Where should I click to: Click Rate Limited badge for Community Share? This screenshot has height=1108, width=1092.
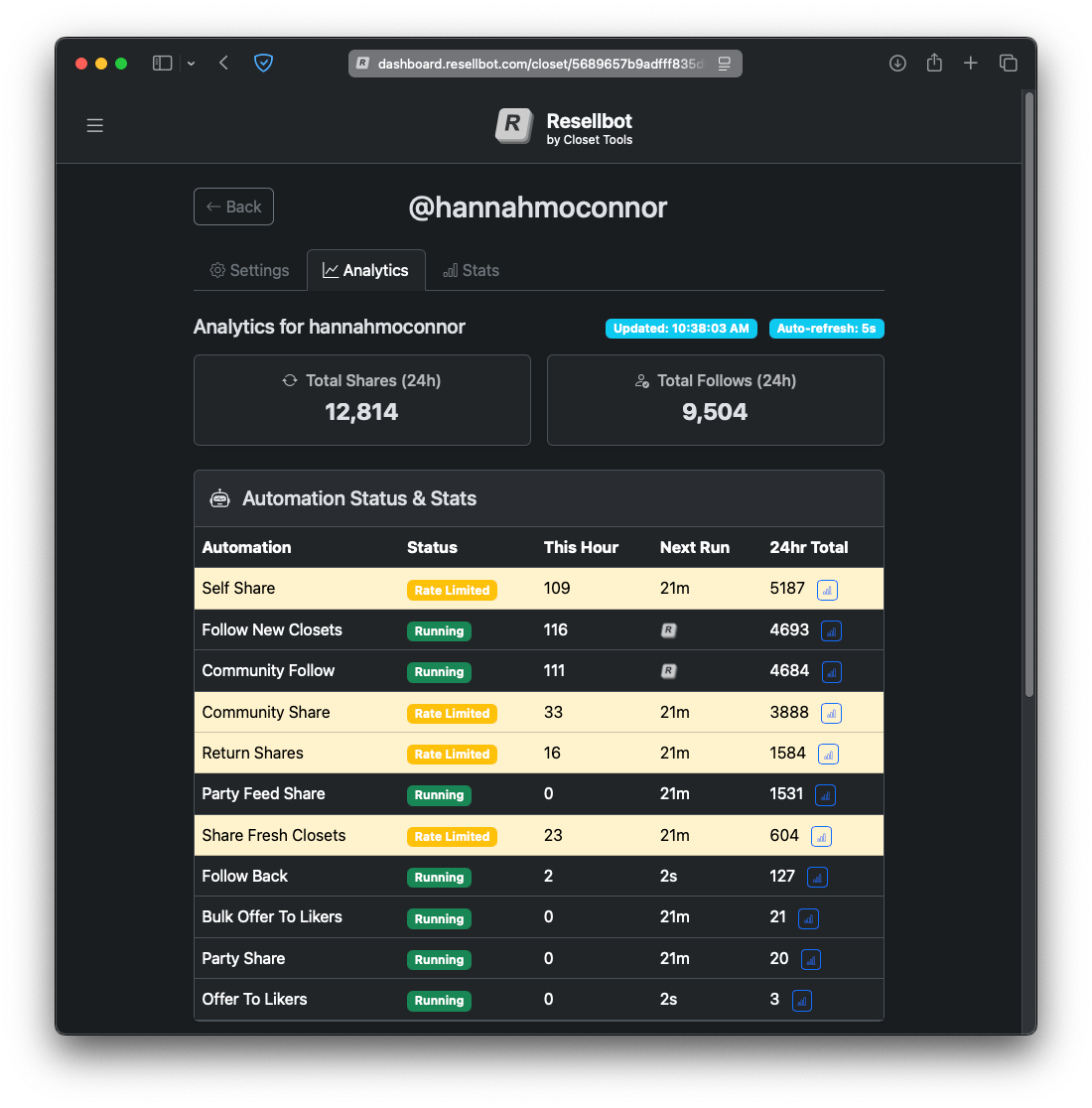[x=452, y=713]
